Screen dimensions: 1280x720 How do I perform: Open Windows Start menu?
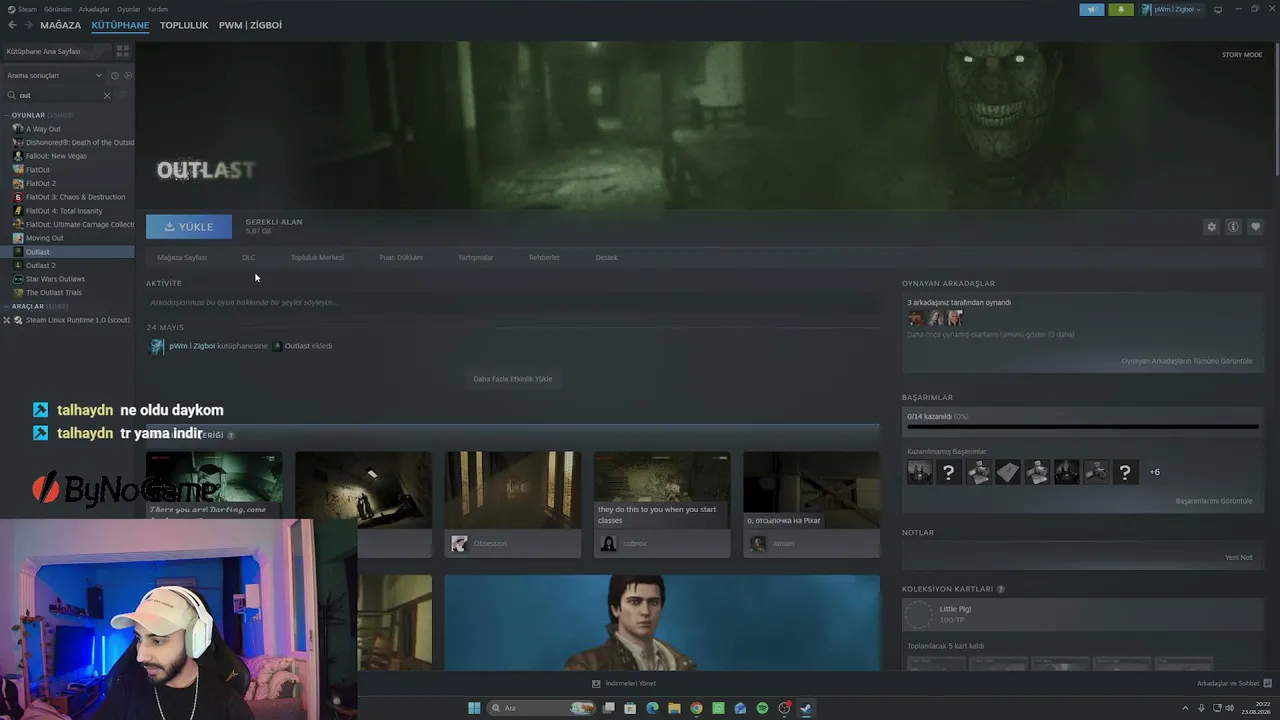(474, 708)
